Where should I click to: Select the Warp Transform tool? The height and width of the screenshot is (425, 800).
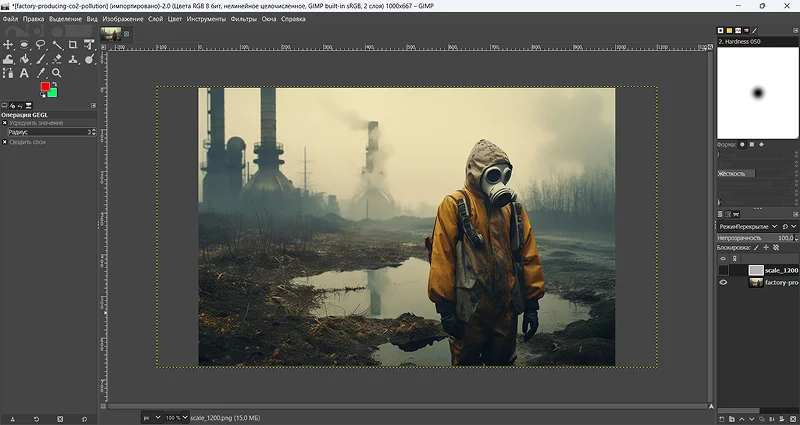pyautogui.click(x=8, y=59)
